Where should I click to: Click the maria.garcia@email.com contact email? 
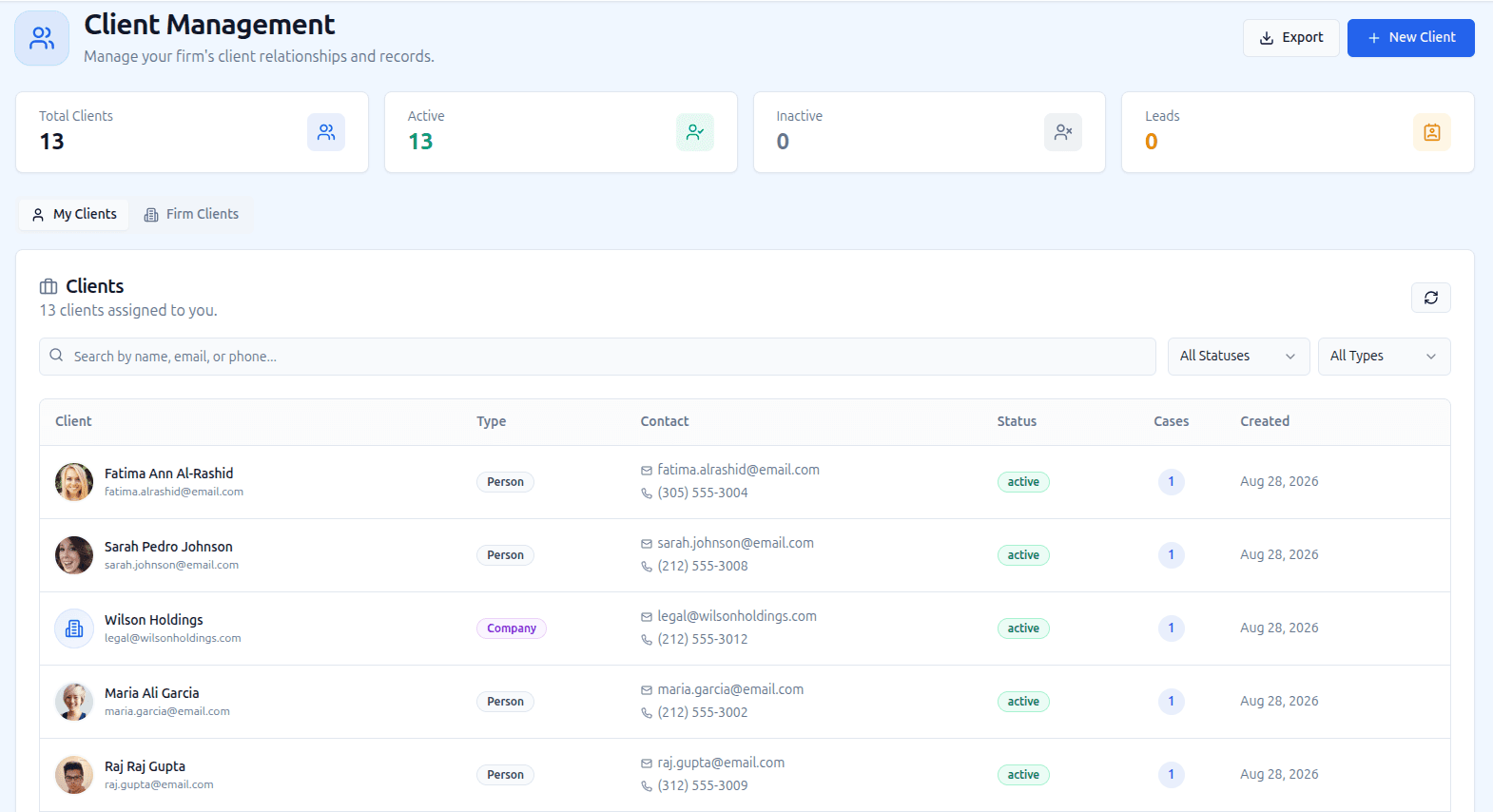[x=730, y=689]
